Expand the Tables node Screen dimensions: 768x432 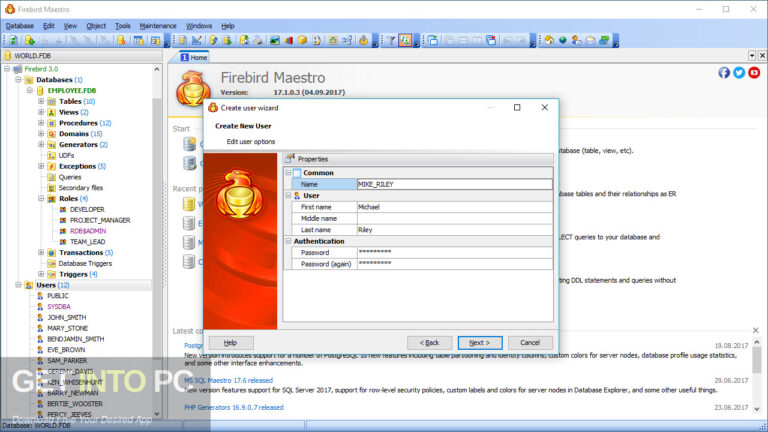pyautogui.click(x=41, y=101)
